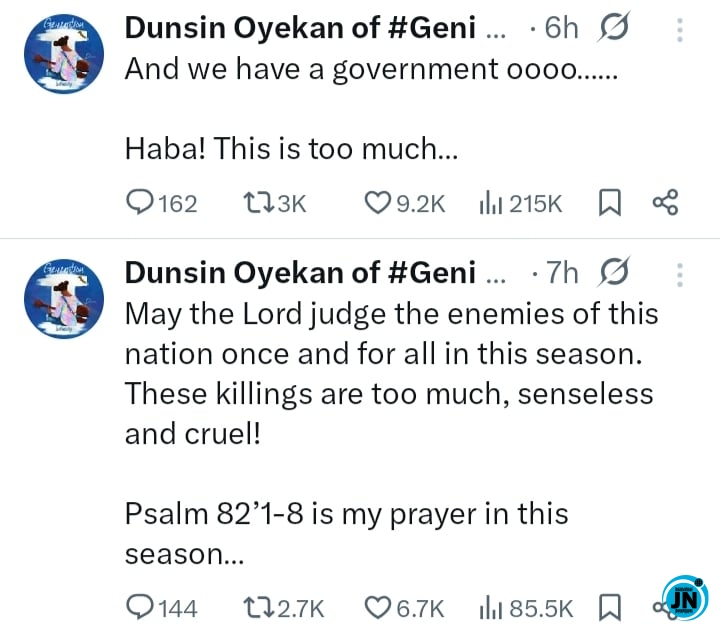The width and height of the screenshot is (720, 633).
Task: Bookmark the 'Haba! This is too much' tweet
Action: [609, 204]
